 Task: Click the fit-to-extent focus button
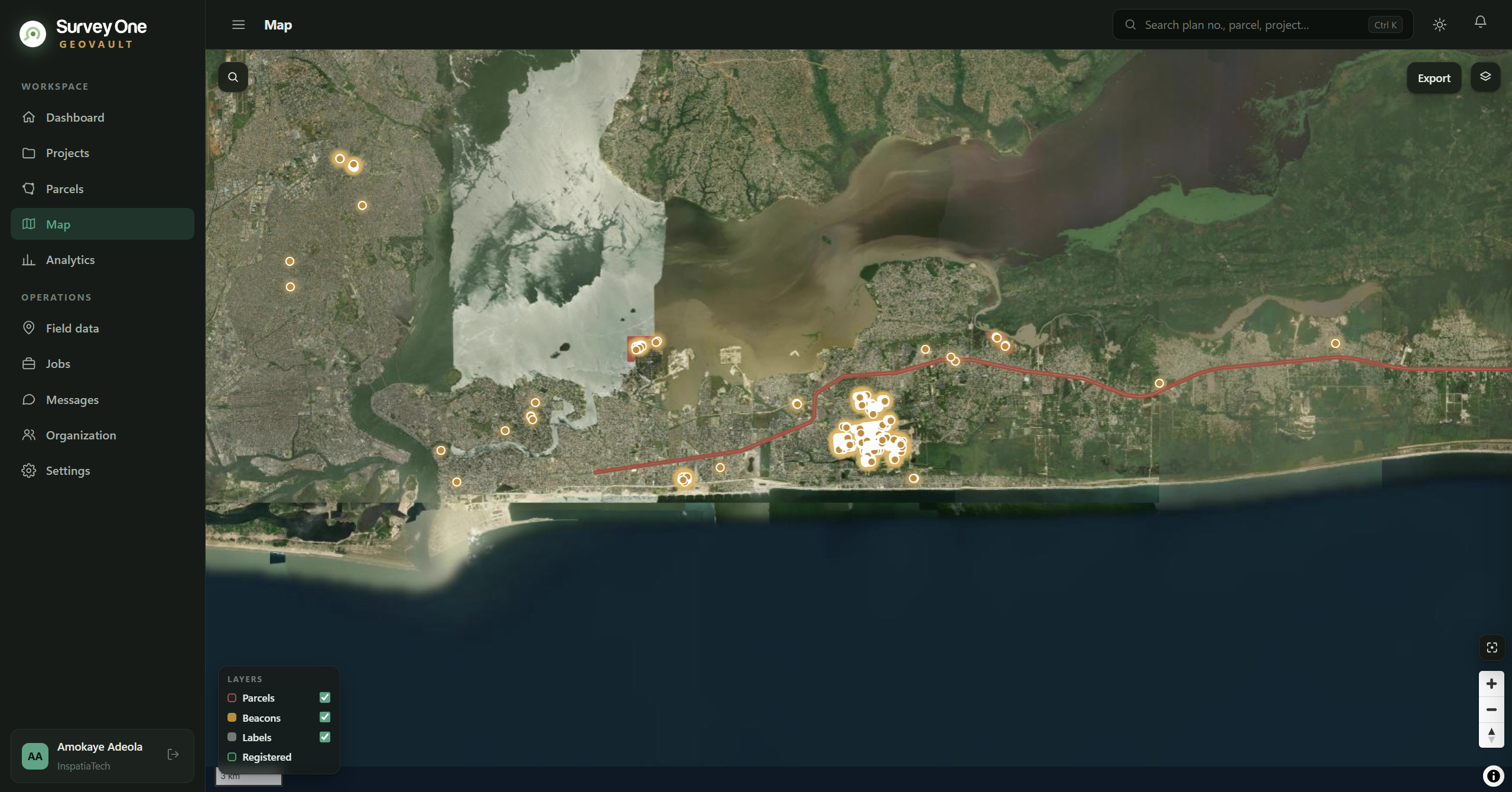click(x=1491, y=648)
